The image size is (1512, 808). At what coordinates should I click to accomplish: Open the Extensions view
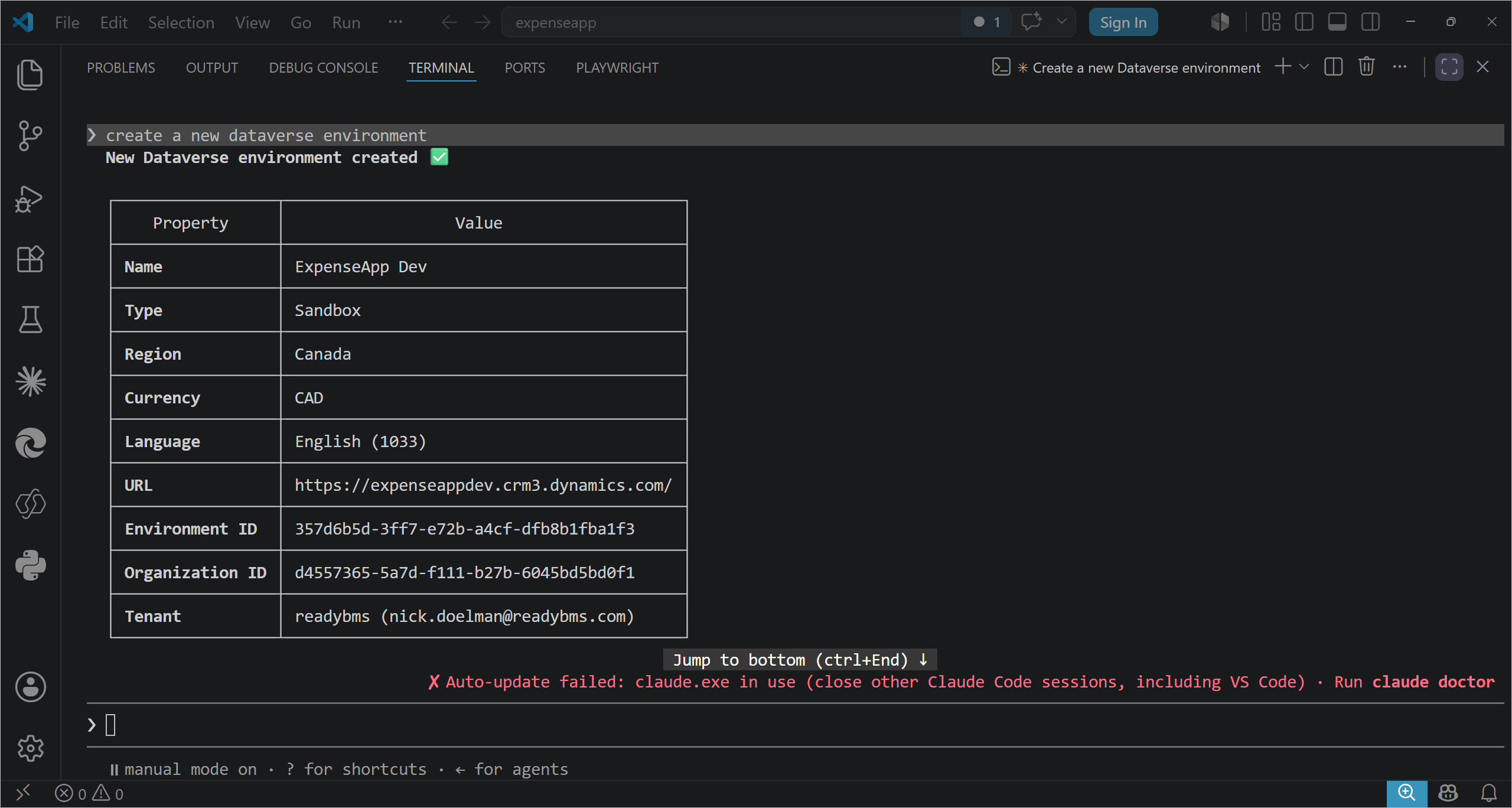click(30, 259)
